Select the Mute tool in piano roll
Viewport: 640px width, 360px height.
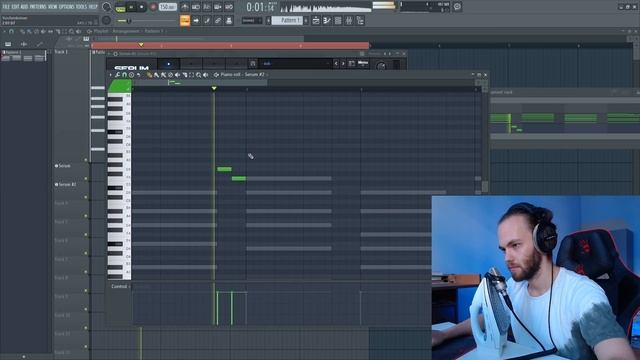click(x=177, y=75)
